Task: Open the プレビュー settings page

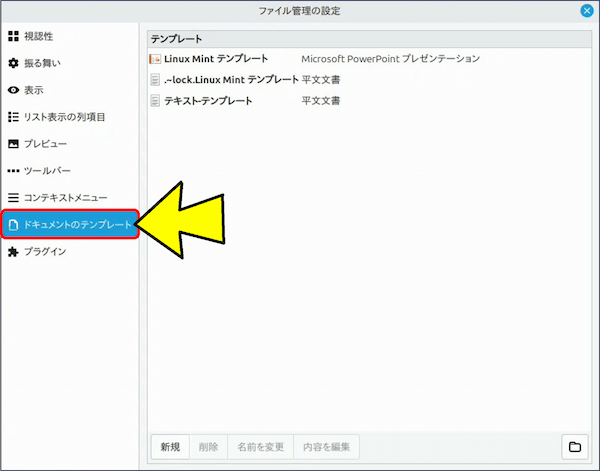Action: tap(69, 144)
